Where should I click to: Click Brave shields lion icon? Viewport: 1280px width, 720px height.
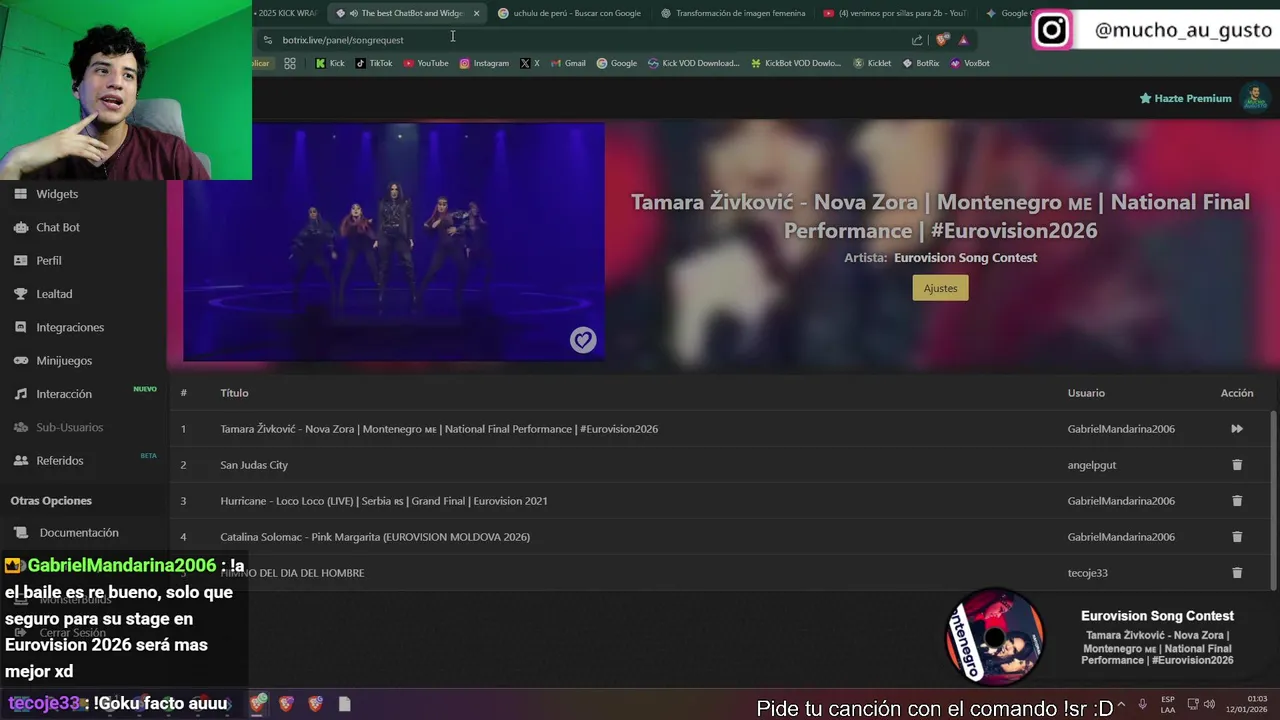[942, 40]
